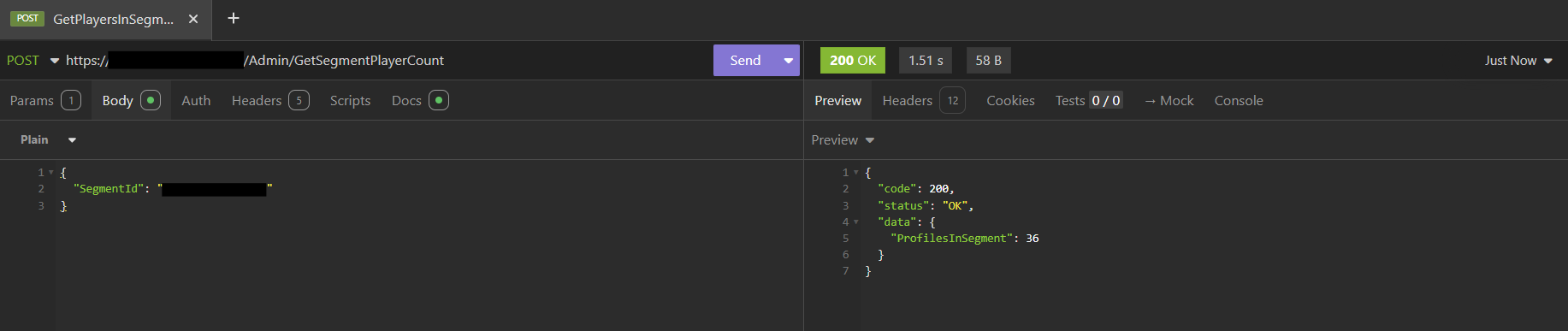Open the response Headers tab

click(x=923, y=100)
